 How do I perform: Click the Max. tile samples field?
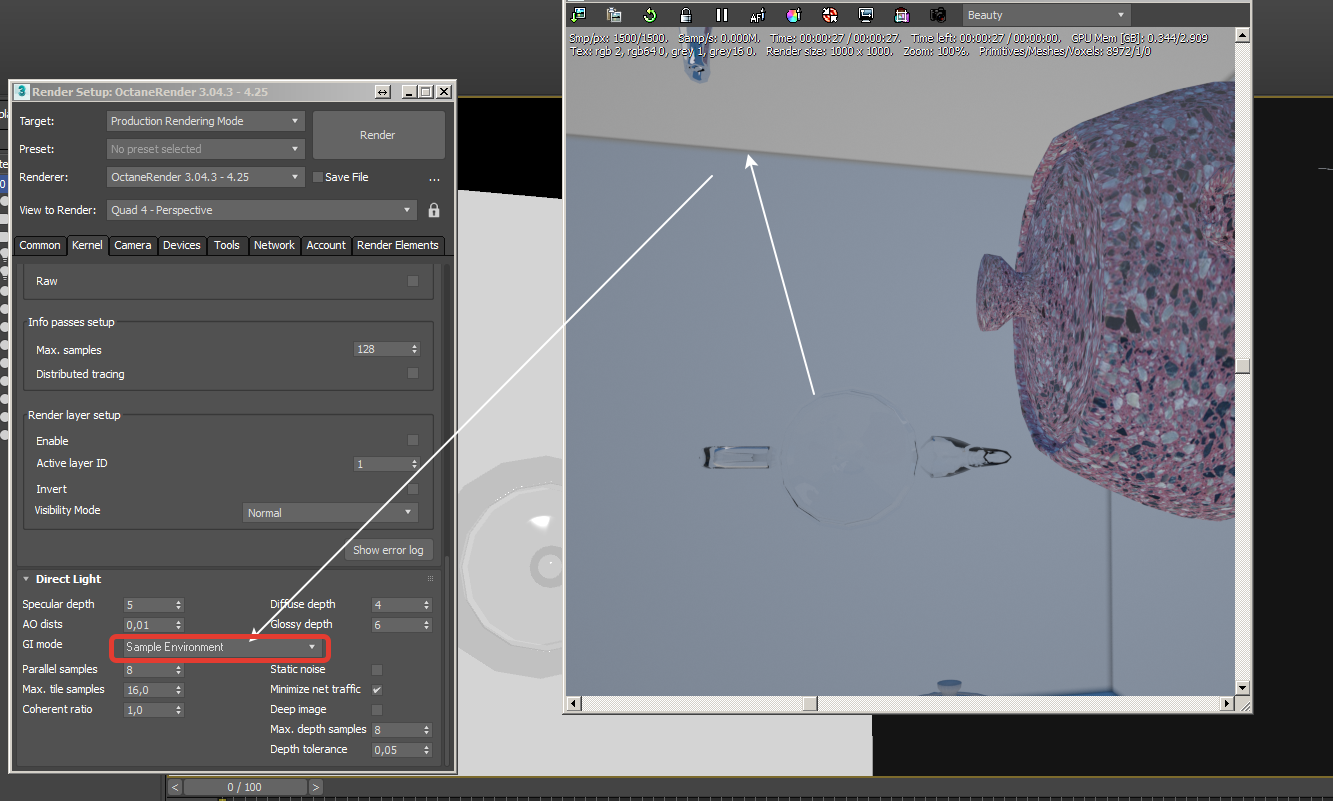148,690
